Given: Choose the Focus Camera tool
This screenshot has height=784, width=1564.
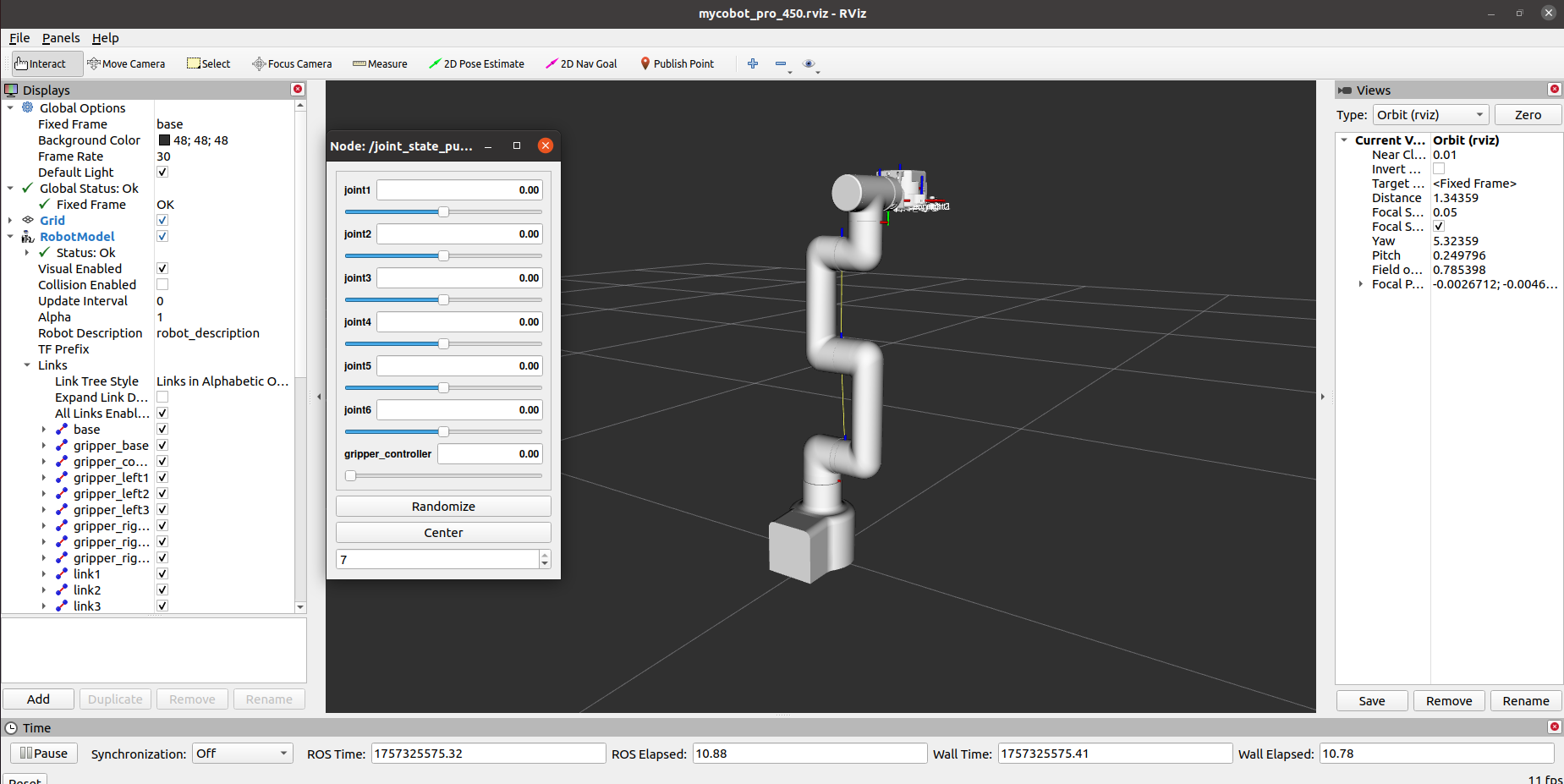Looking at the screenshot, I should tap(292, 63).
